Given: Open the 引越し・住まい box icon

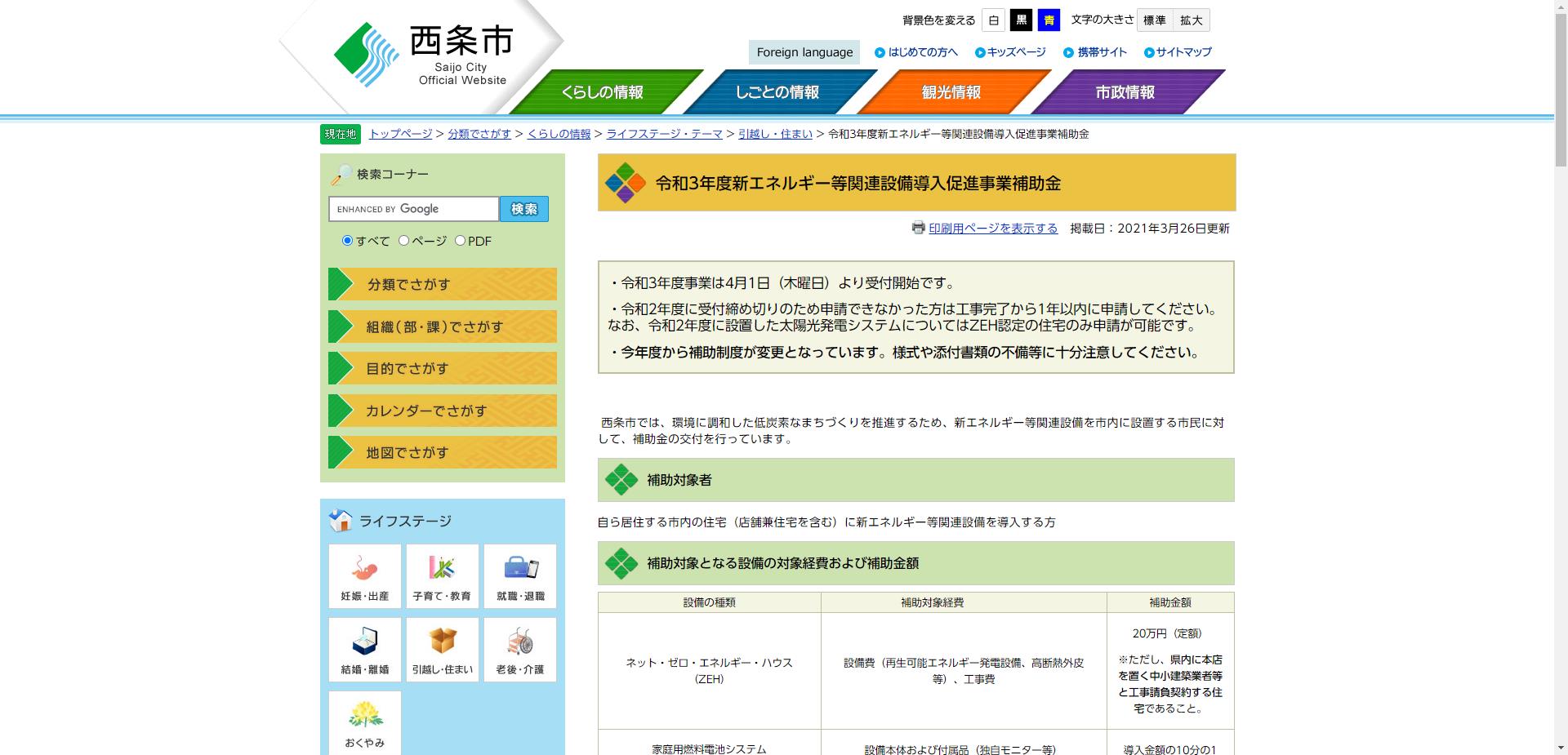Looking at the screenshot, I should click(442, 649).
